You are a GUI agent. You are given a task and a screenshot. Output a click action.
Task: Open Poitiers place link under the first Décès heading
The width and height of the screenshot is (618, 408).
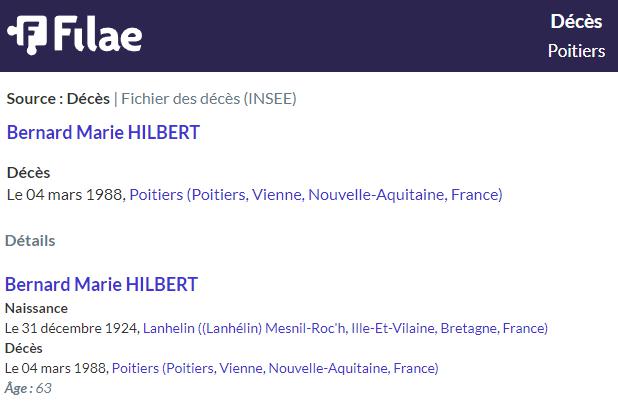point(316,194)
